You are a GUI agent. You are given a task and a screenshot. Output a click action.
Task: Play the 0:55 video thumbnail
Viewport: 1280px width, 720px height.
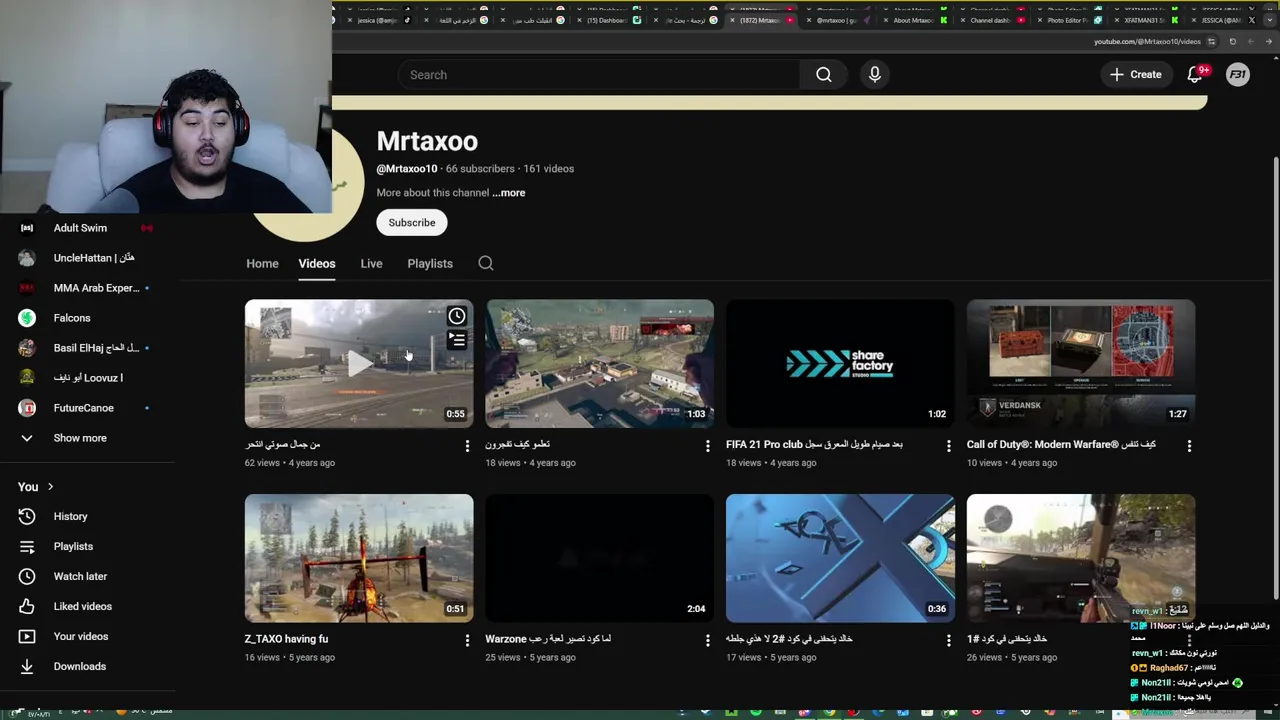coord(359,364)
